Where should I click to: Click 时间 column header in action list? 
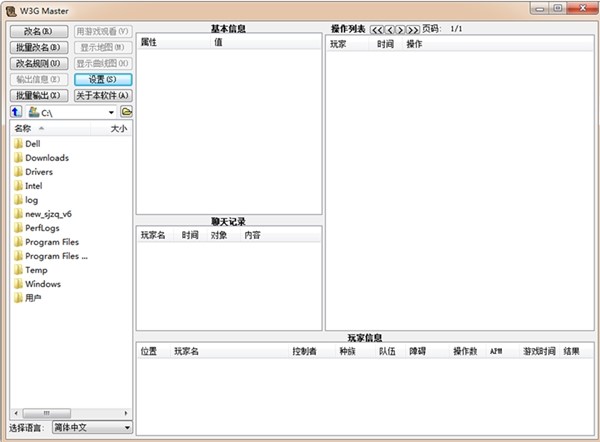point(385,44)
